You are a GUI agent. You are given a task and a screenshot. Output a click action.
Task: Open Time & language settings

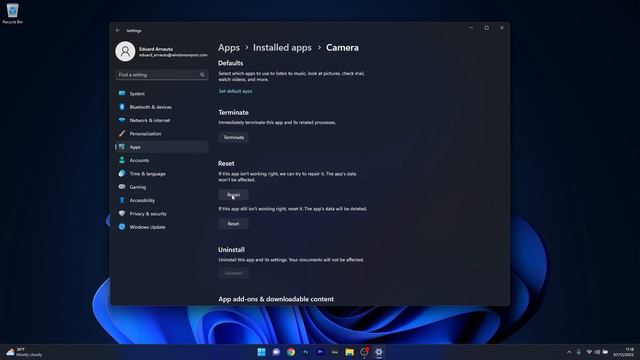[162, 173]
